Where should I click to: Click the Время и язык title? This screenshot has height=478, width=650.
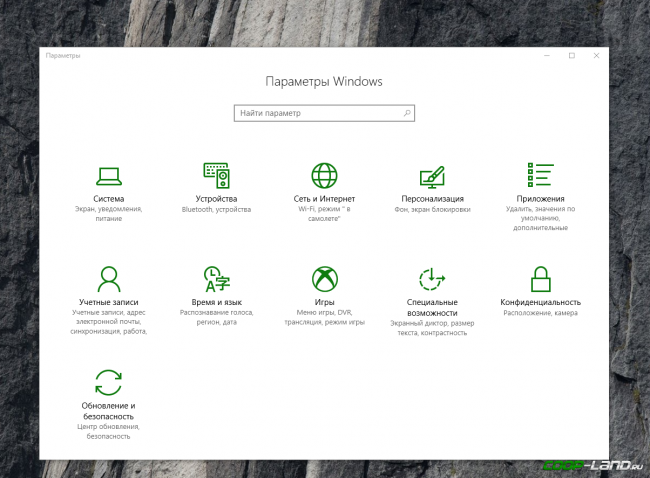[x=216, y=302]
